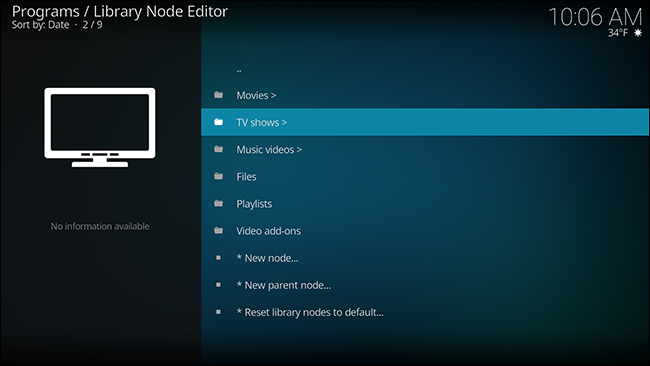
Task: Select the 'Playlists' node
Action: click(425, 204)
